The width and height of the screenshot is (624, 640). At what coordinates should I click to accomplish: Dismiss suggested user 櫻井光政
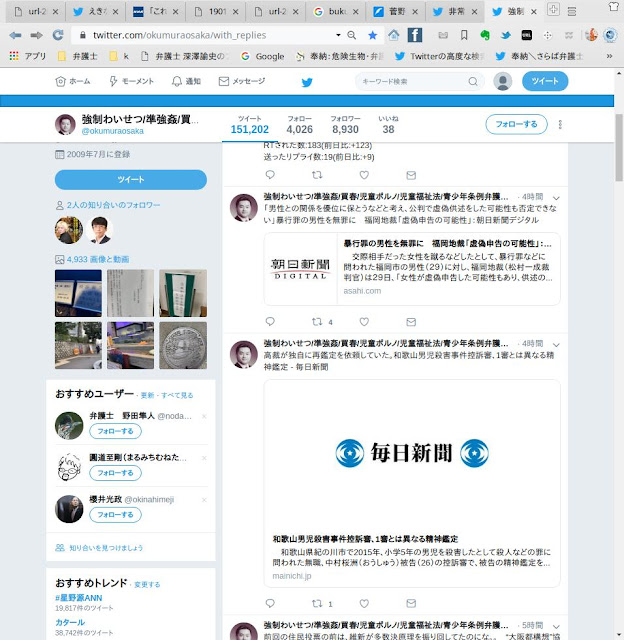point(204,500)
